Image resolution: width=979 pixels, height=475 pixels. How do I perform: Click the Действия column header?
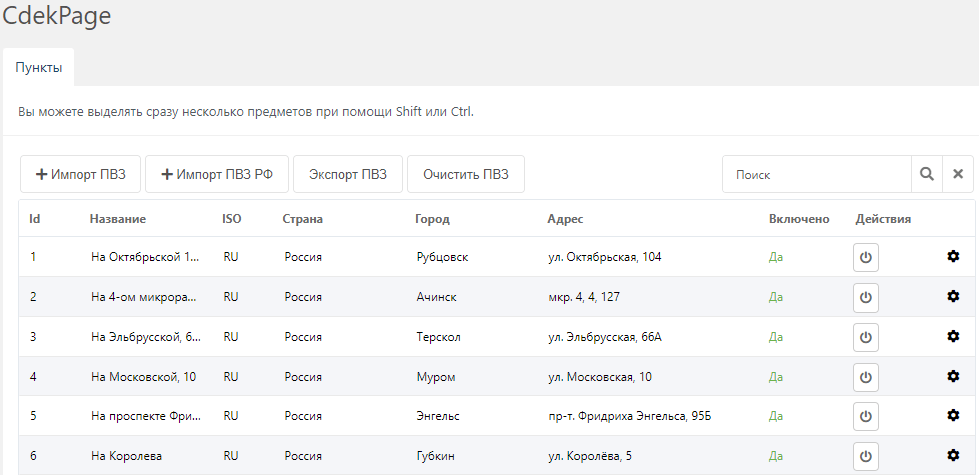click(x=883, y=219)
